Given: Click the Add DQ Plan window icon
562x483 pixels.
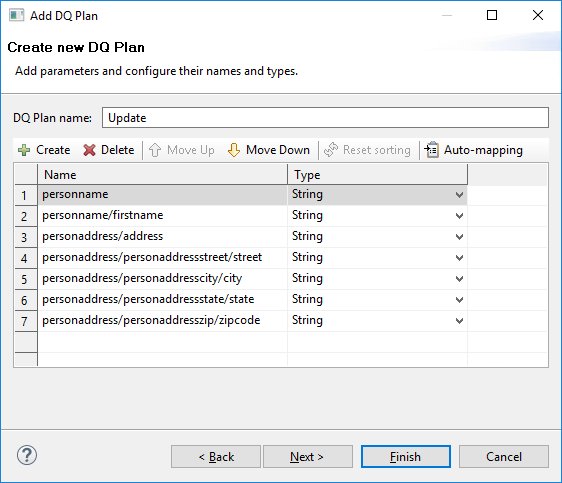Looking at the screenshot, I should click(16, 15).
